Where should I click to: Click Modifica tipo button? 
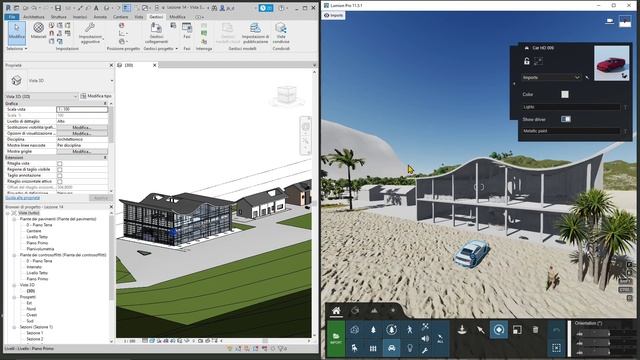click(x=96, y=96)
